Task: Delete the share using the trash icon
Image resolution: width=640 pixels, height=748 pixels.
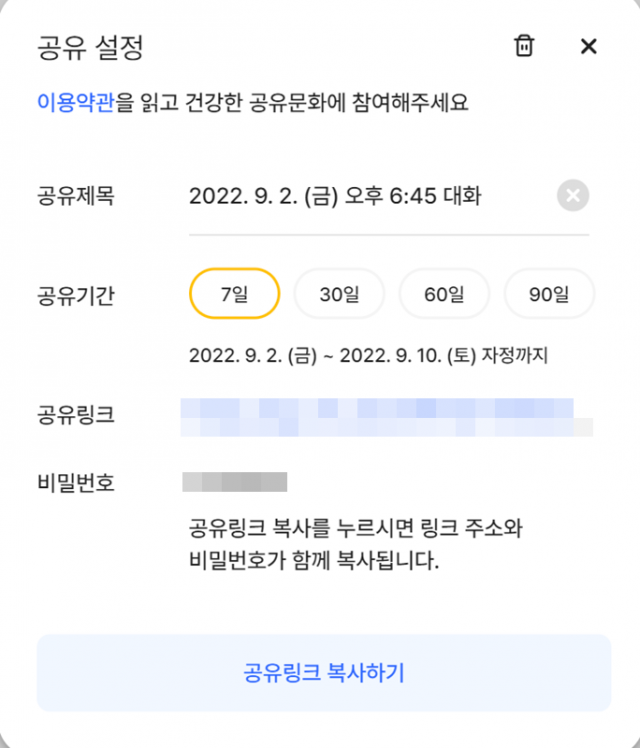Action: pos(524,46)
